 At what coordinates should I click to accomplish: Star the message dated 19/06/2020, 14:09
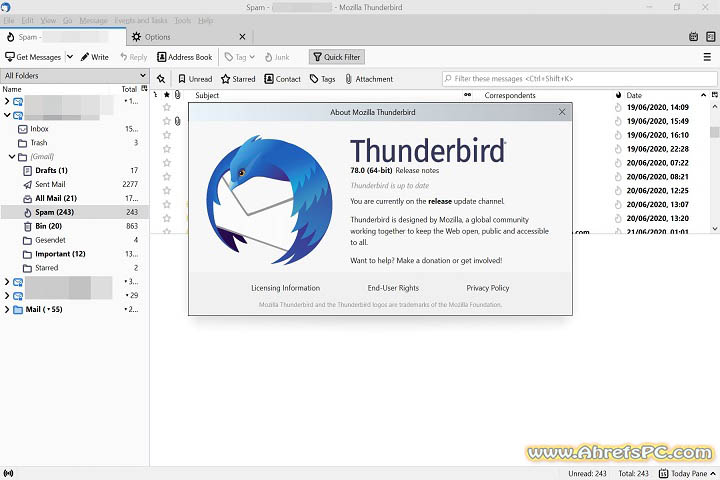coord(167,107)
